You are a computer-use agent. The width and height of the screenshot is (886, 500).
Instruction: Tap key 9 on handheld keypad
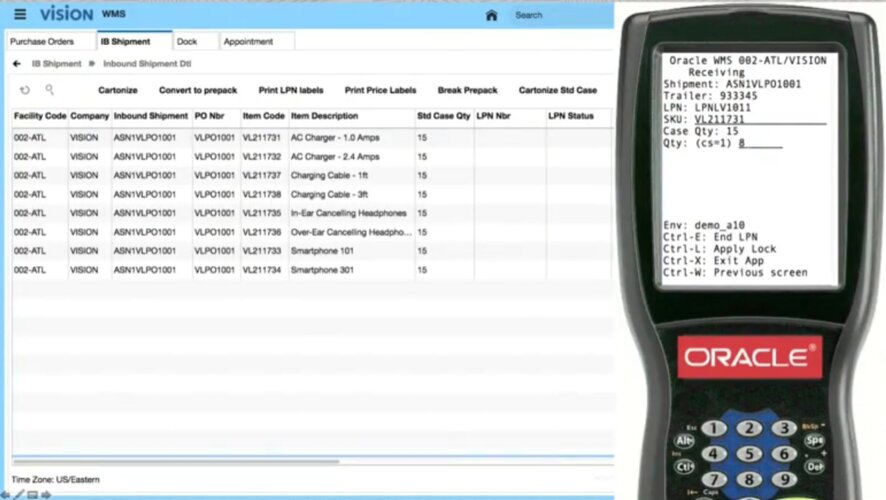click(784, 480)
